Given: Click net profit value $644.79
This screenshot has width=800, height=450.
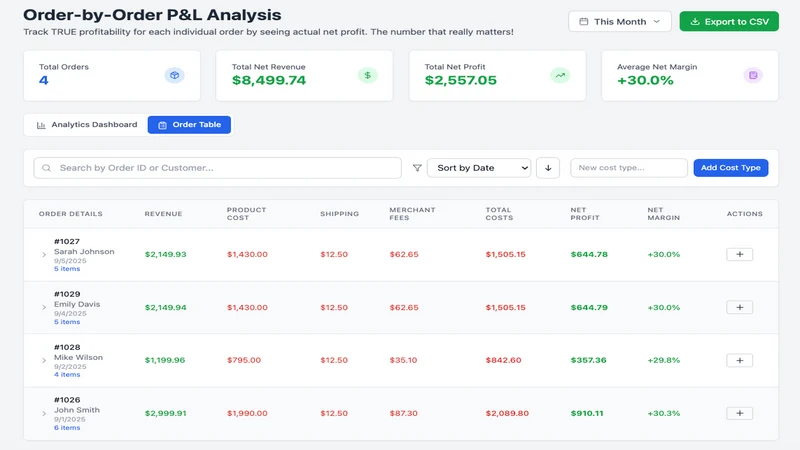Looking at the screenshot, I should (x=589, y=308).
